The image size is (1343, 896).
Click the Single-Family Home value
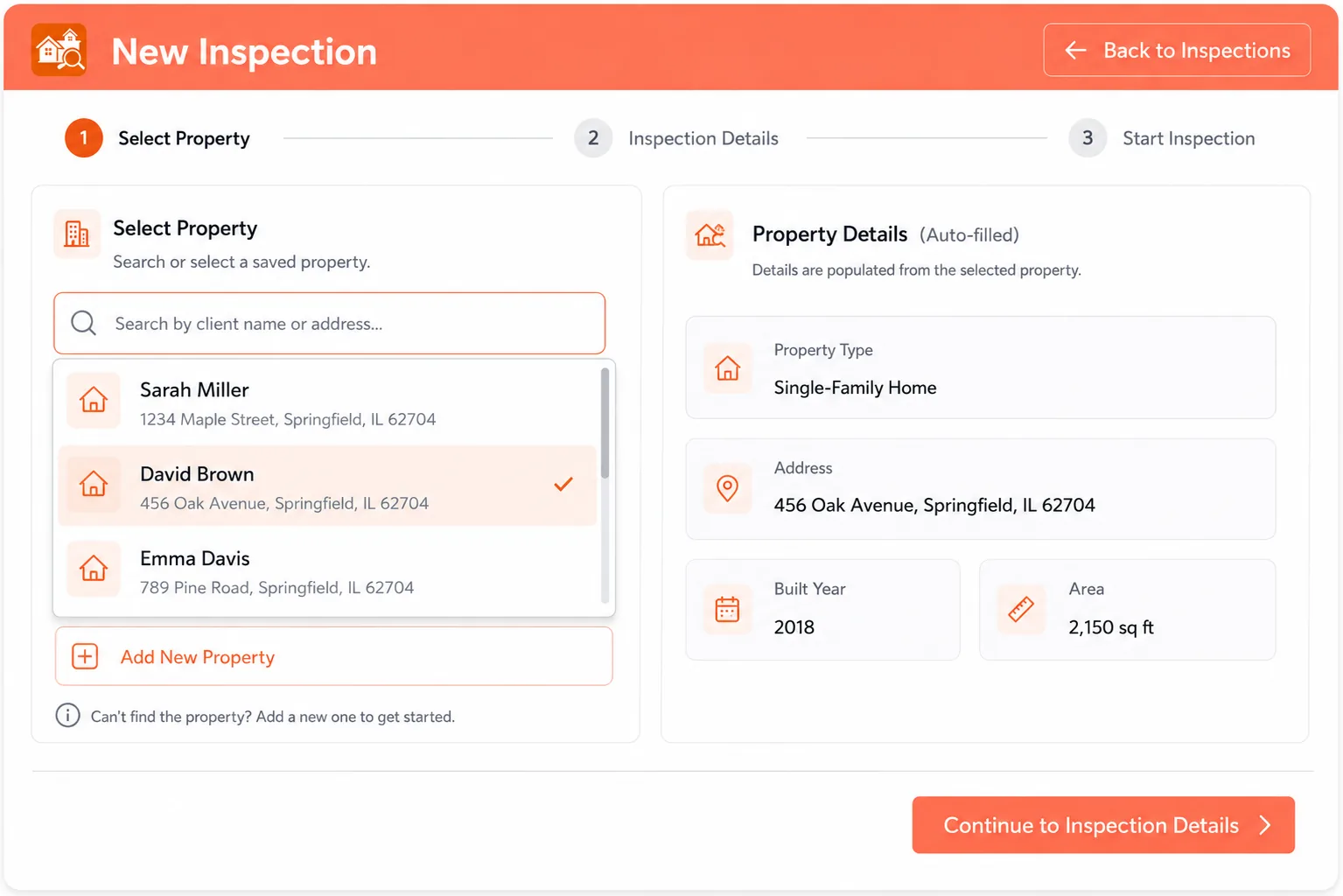pos(855,388)
